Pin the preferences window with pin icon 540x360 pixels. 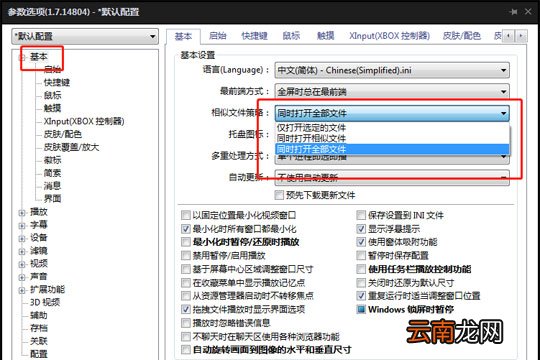[x=513, y=12]
